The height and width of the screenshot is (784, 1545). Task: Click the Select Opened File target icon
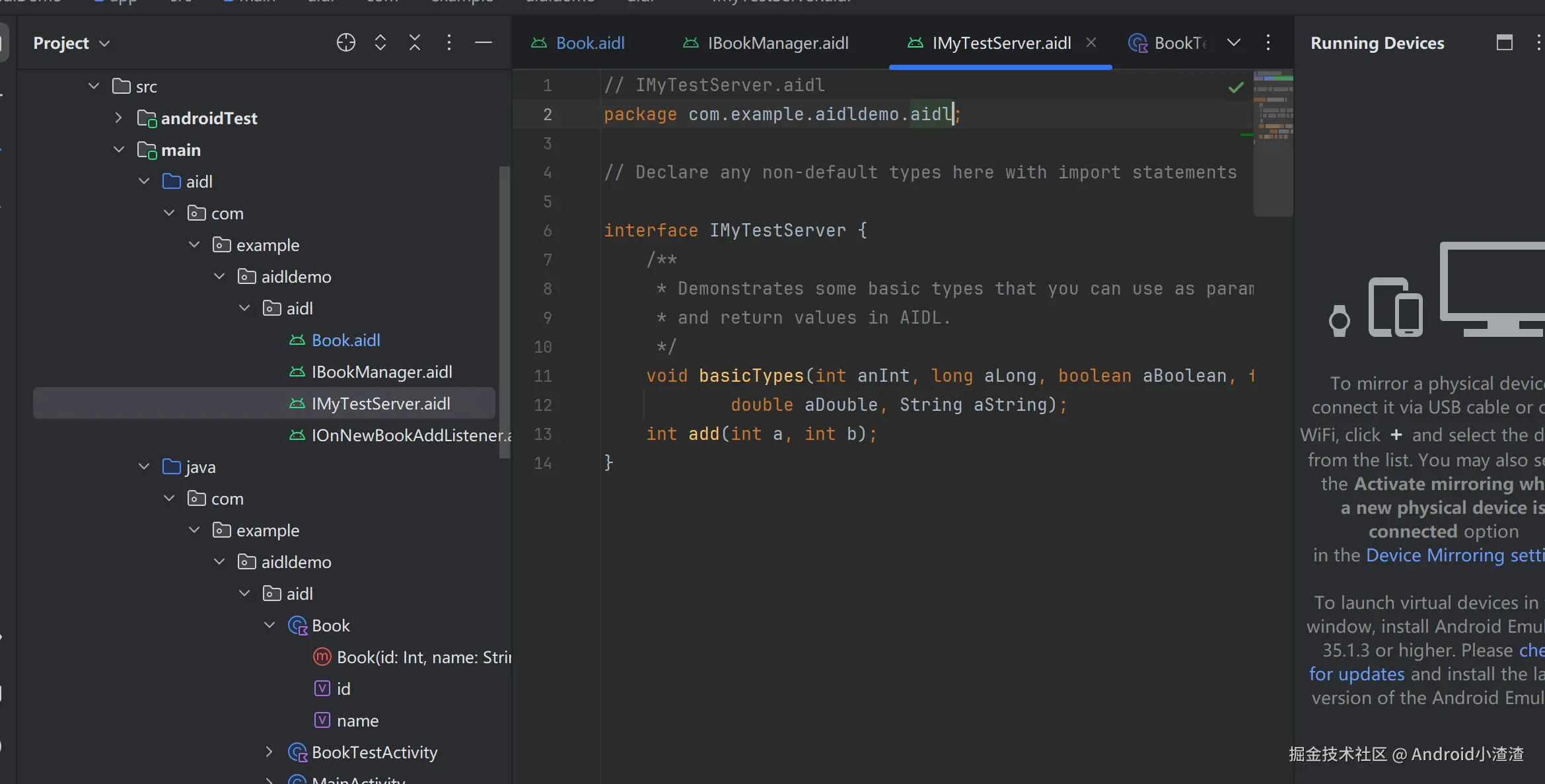pyautogui.click(x=345, y=43)
